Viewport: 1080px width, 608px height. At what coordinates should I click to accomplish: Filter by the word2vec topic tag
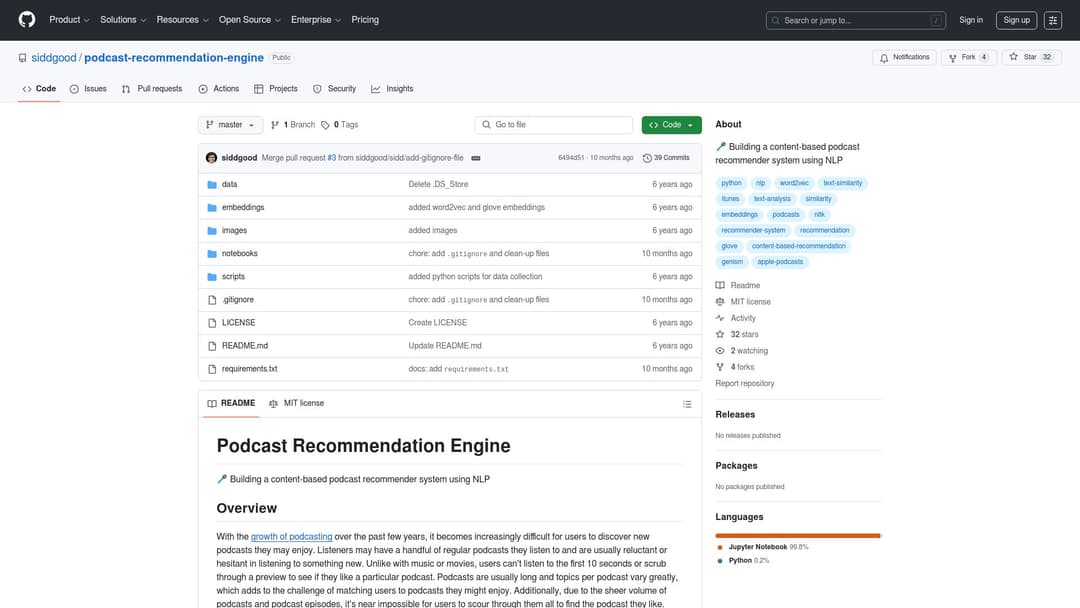point(793,183)
